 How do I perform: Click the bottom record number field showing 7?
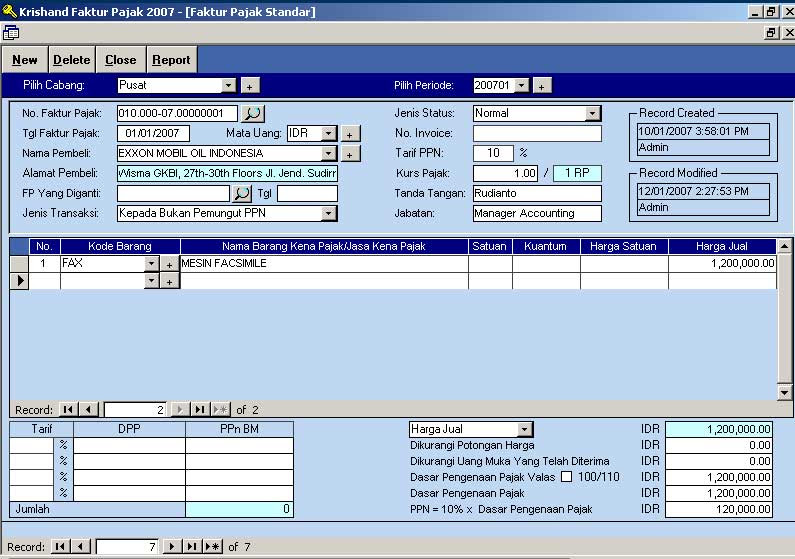(127, 546)
